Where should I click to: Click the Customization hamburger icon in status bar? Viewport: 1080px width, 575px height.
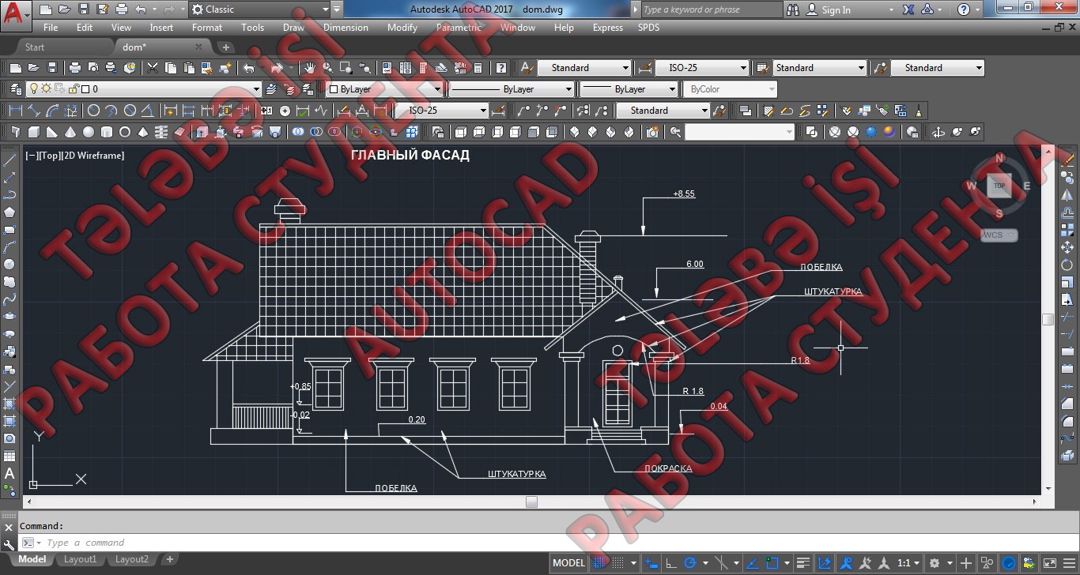pyautogui.click(x=1068, y=563)
